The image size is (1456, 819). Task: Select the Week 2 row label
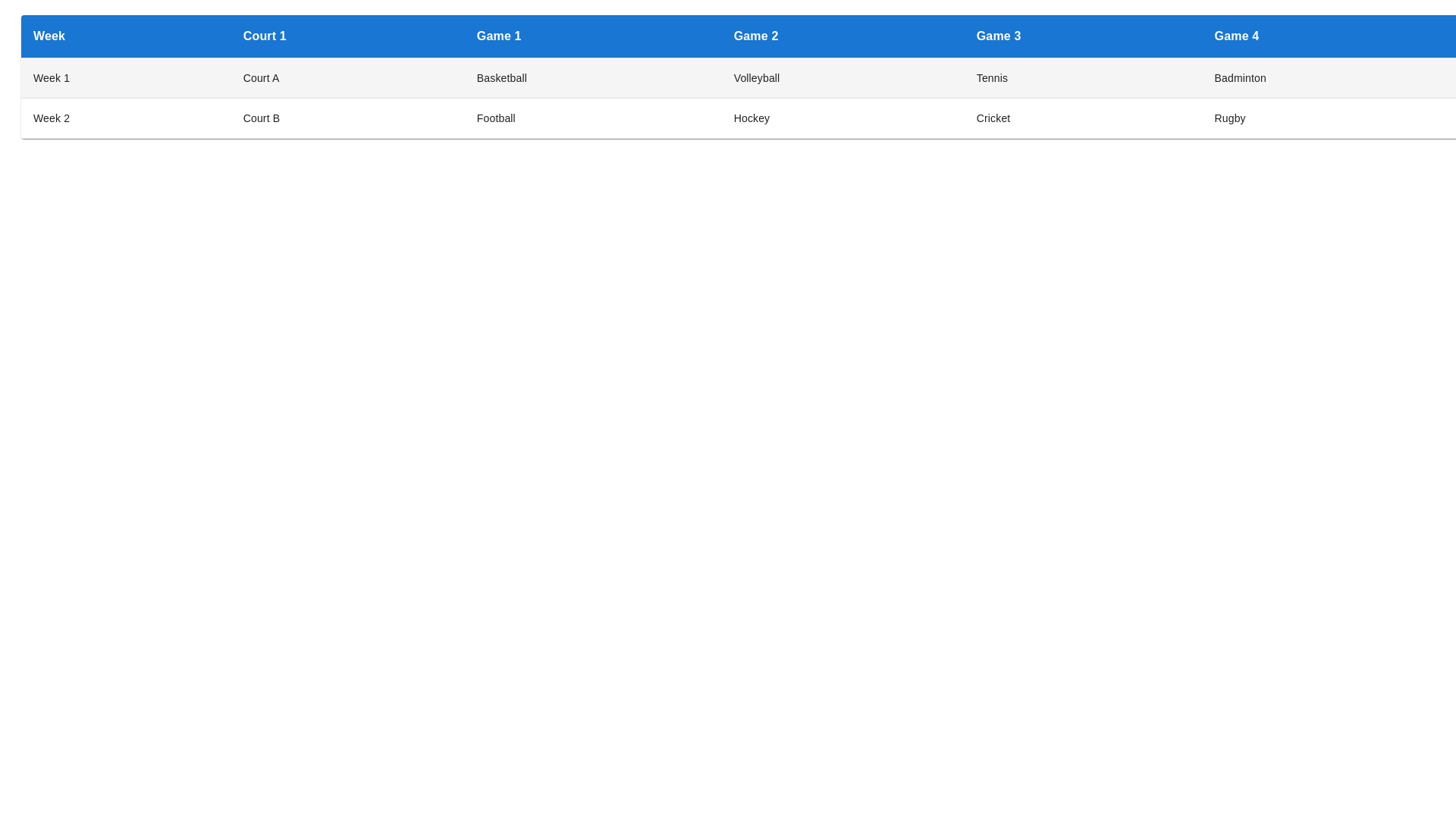(x=51, y=118)
